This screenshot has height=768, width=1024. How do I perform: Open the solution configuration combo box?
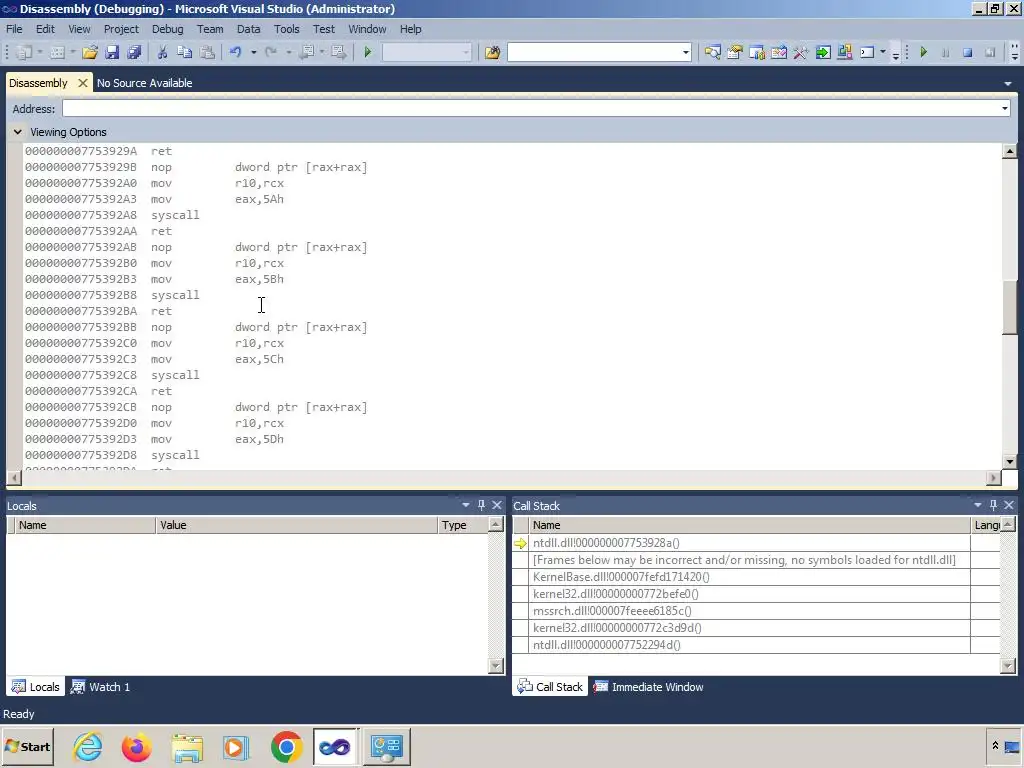[426, 52]
